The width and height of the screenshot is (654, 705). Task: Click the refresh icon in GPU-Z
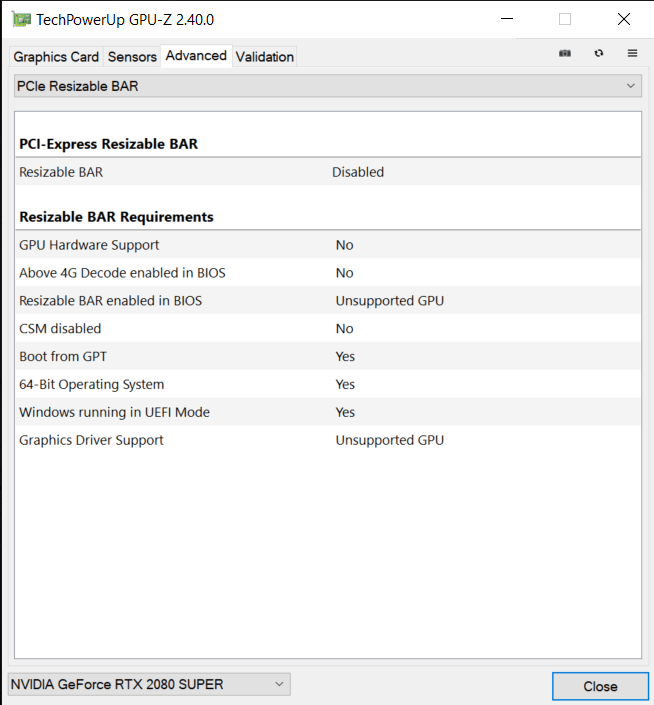(599, 54)
